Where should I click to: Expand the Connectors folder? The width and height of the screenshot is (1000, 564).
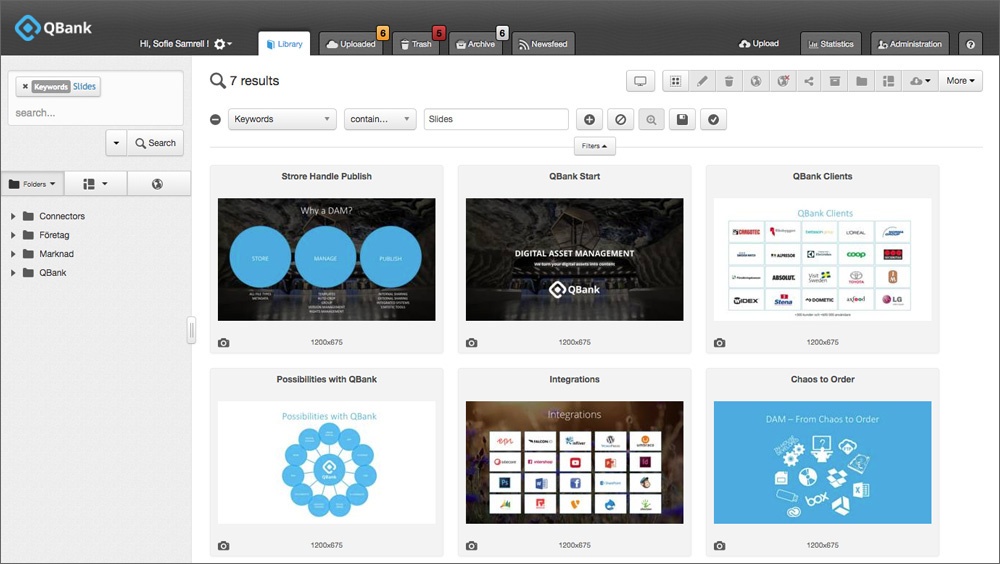point(13,216)
